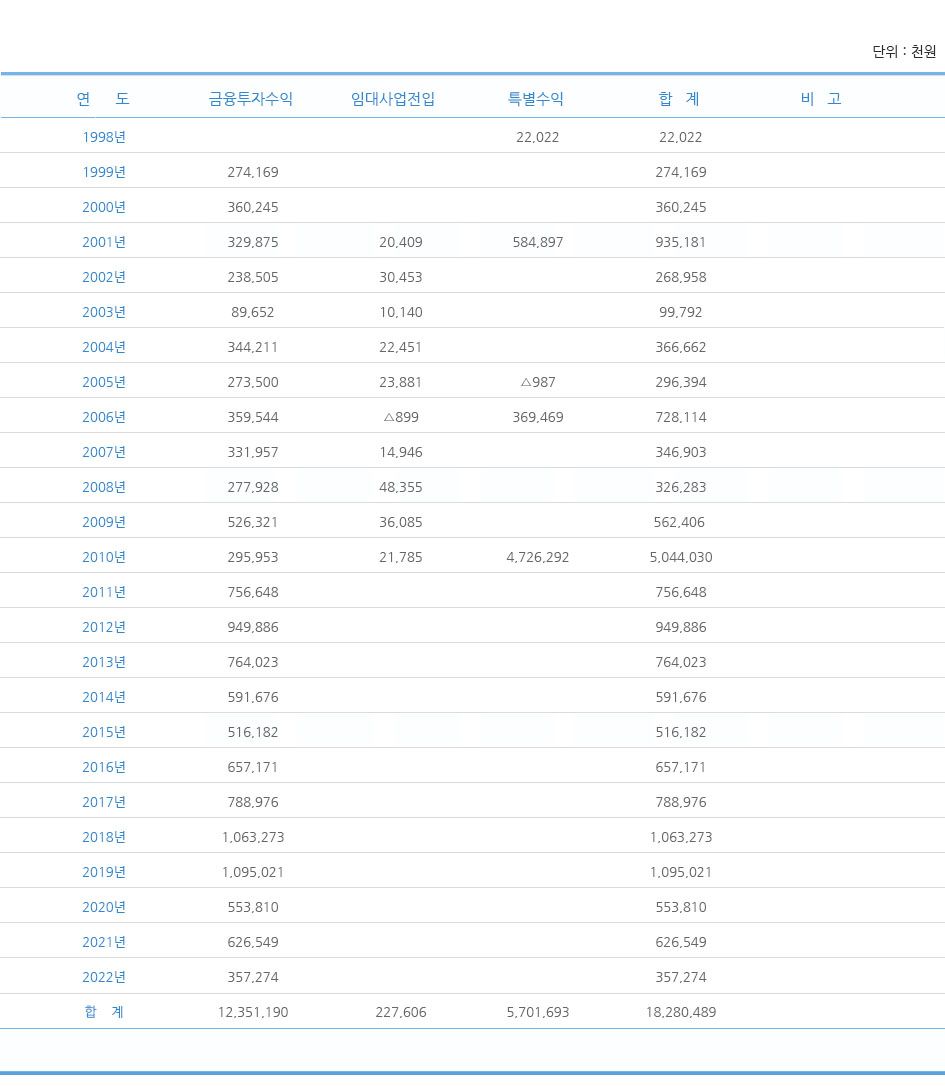
Task: Click the 2022년 year label
Action: 104,977
